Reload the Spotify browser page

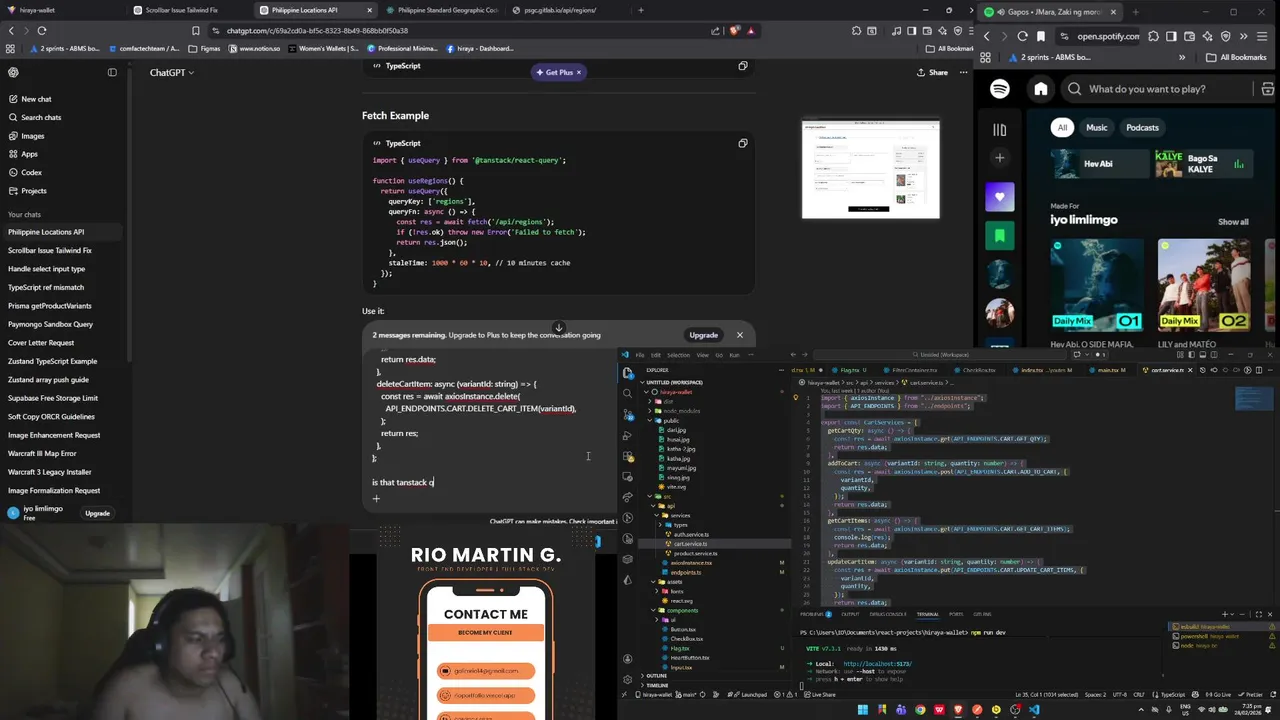coord(1022,36)
